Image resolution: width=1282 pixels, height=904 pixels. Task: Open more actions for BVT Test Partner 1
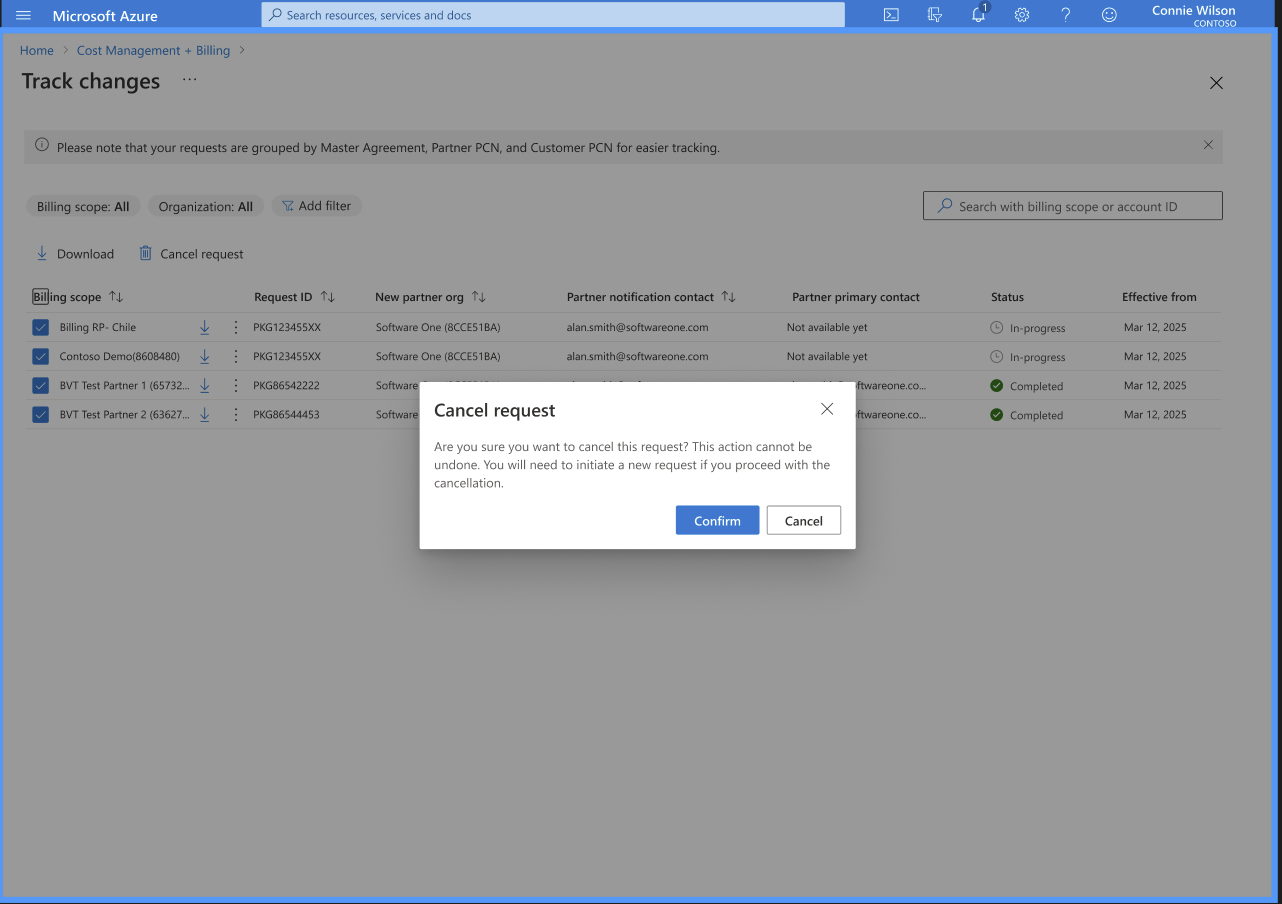pyautogui.click(x=236, y=385)
